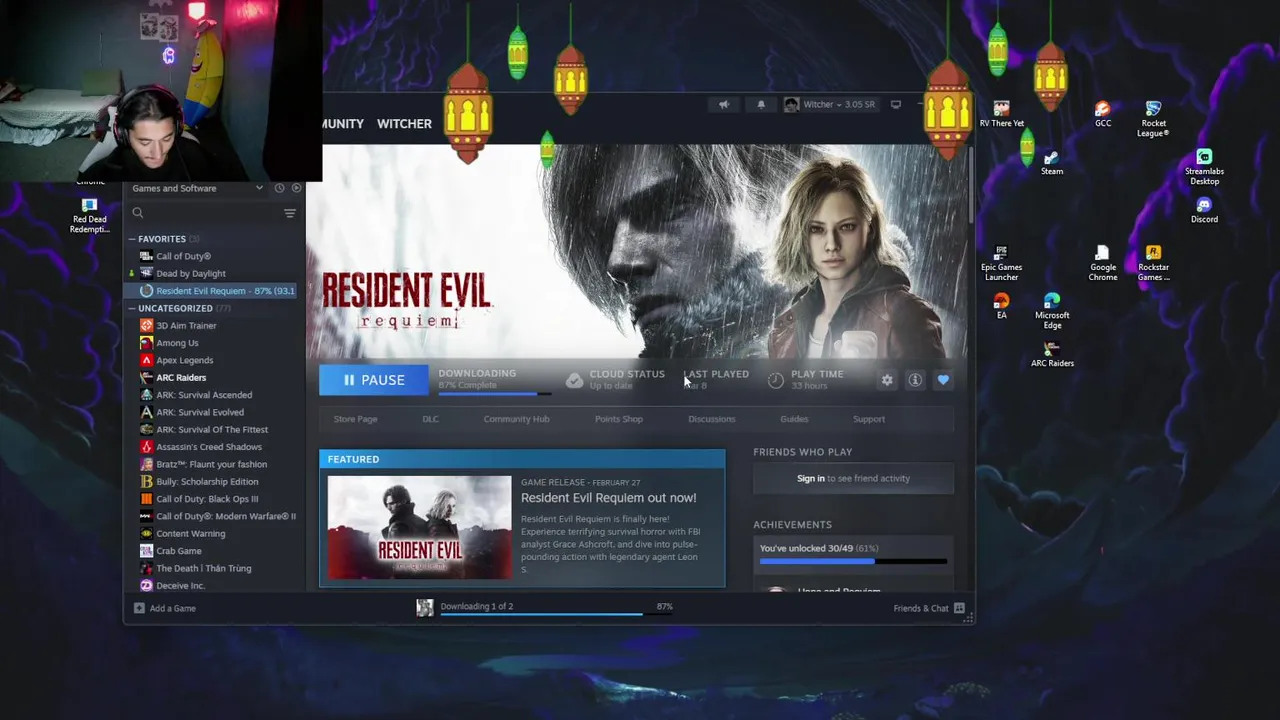The image size is (1280, 720).
Task: Open achievements progress bar 30/49
Action: (853, 561)
